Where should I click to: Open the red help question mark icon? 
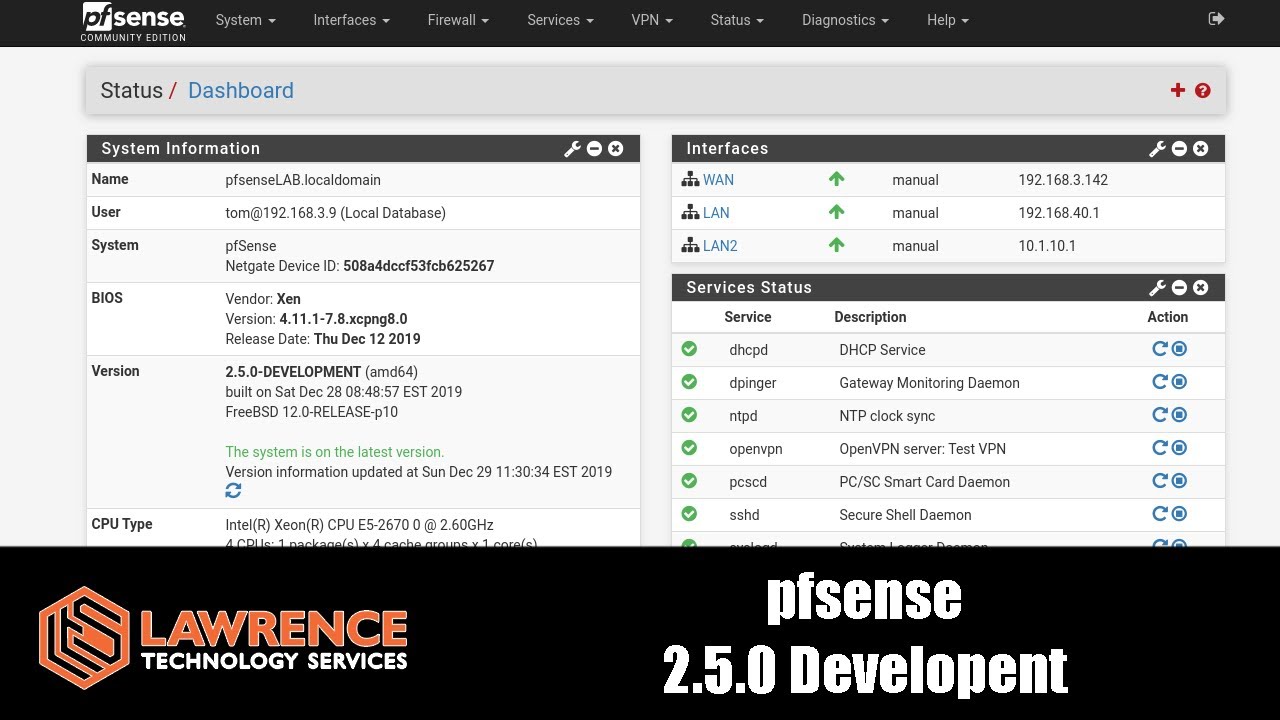(x=1203, y=90)
